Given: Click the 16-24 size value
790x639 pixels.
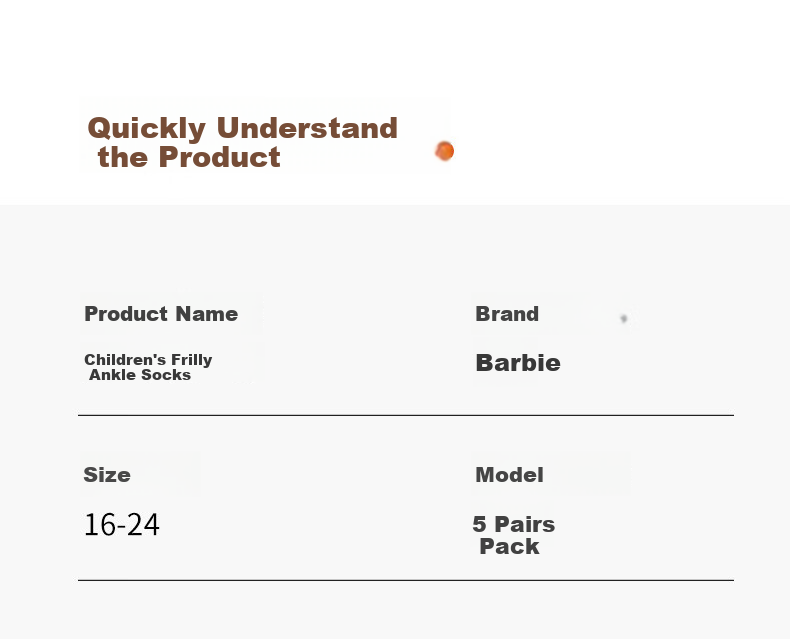Looking at the screenshot, I should pyautogui.click(x=122, y=525).
